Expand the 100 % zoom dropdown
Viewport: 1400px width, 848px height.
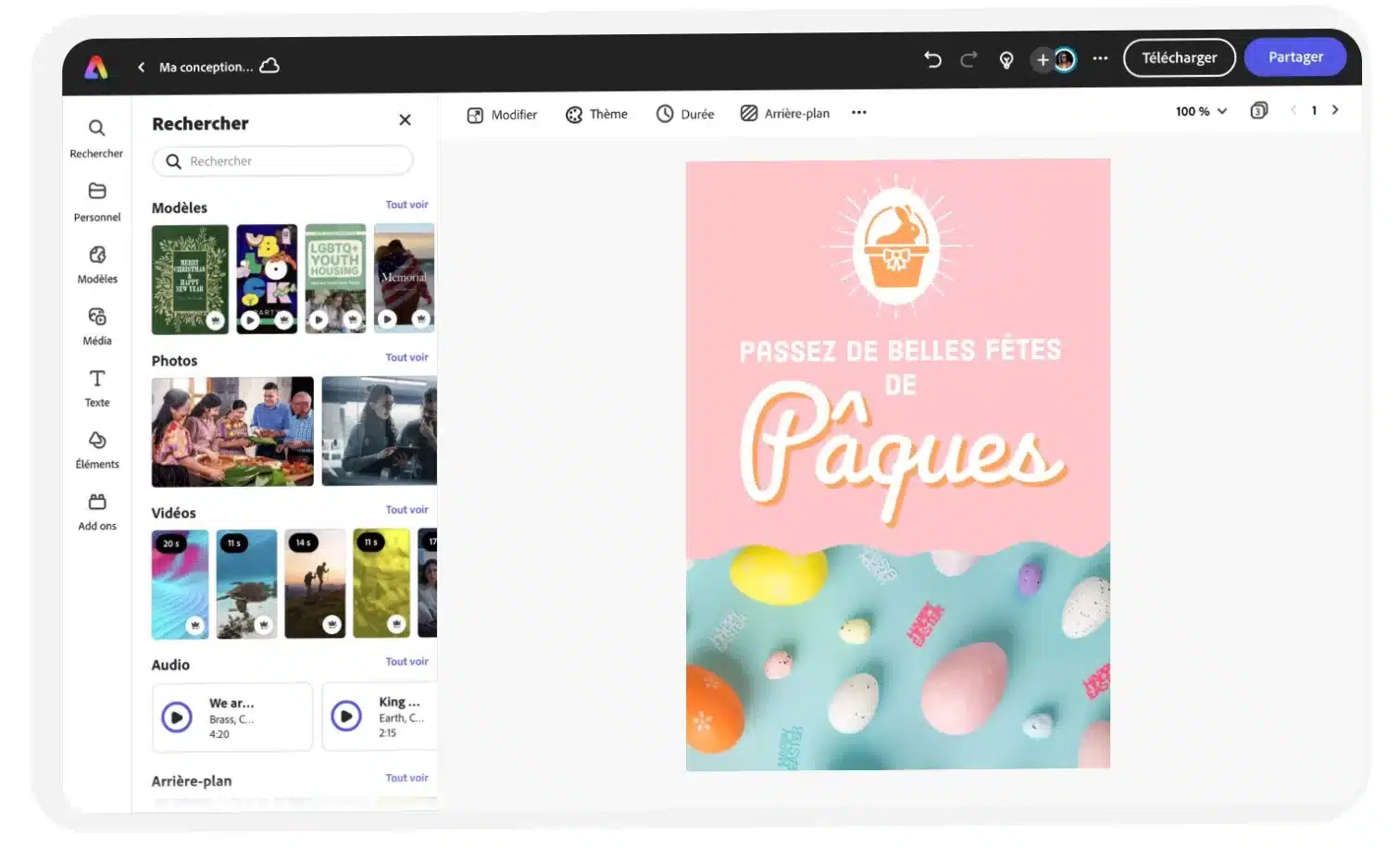point(1201,111)
